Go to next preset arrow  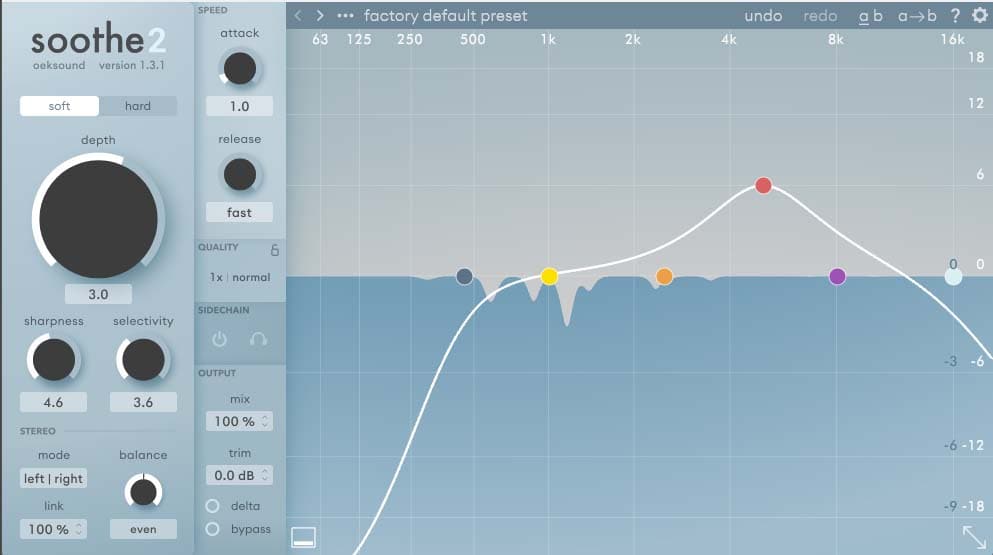point(320,16)
